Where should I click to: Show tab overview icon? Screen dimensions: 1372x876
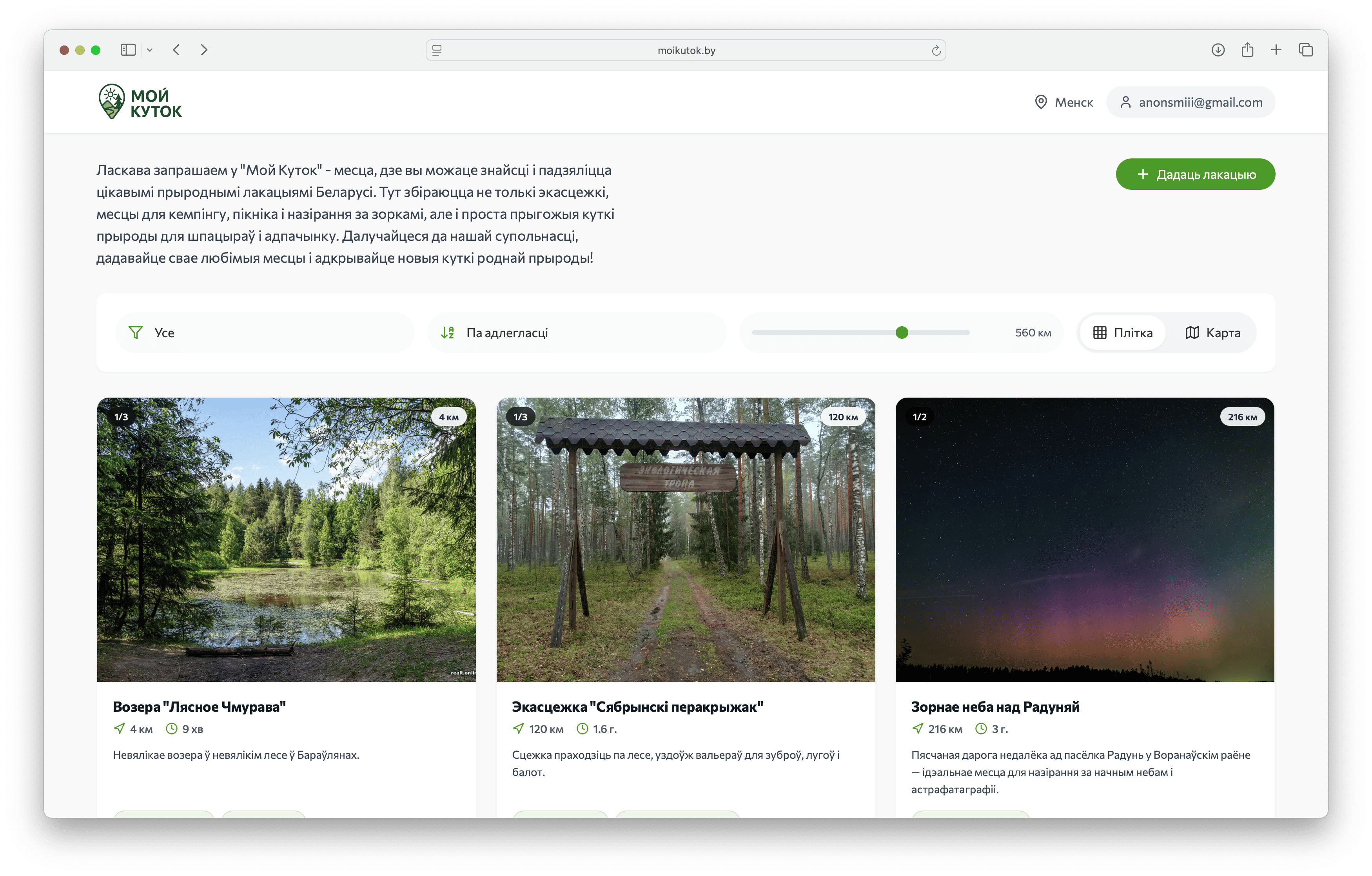click(x=1306, y=50)
